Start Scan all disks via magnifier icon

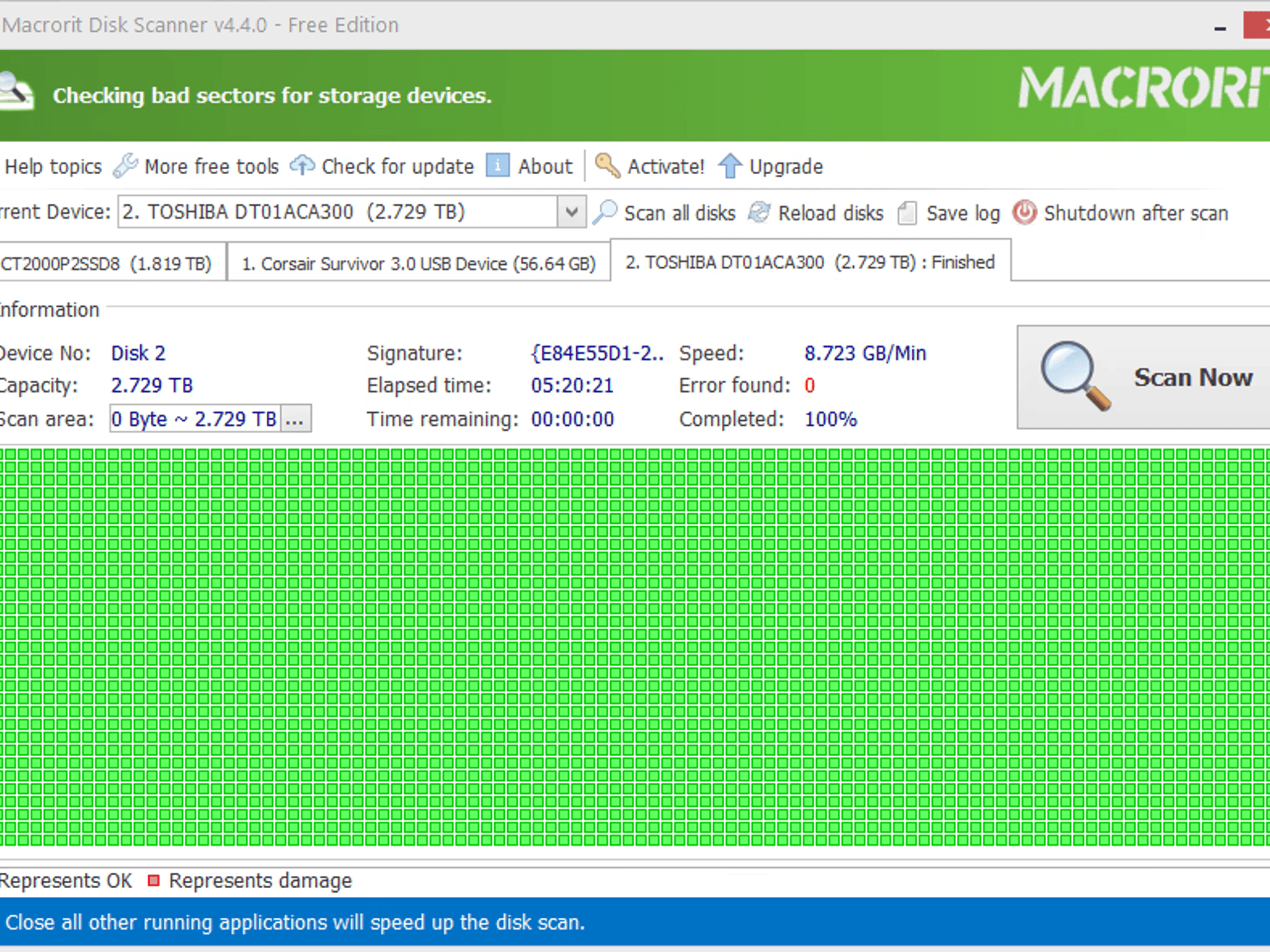point(606,212)
